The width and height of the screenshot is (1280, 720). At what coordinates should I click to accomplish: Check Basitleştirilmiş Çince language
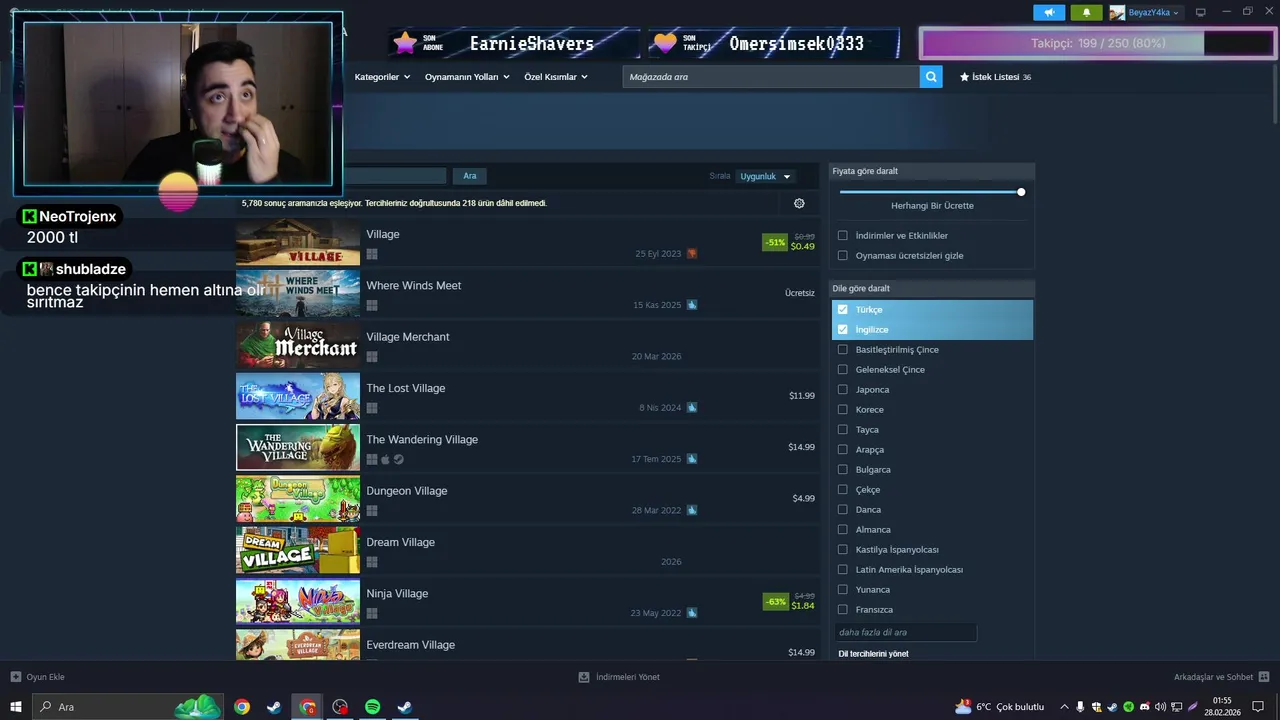pos(843,350)
